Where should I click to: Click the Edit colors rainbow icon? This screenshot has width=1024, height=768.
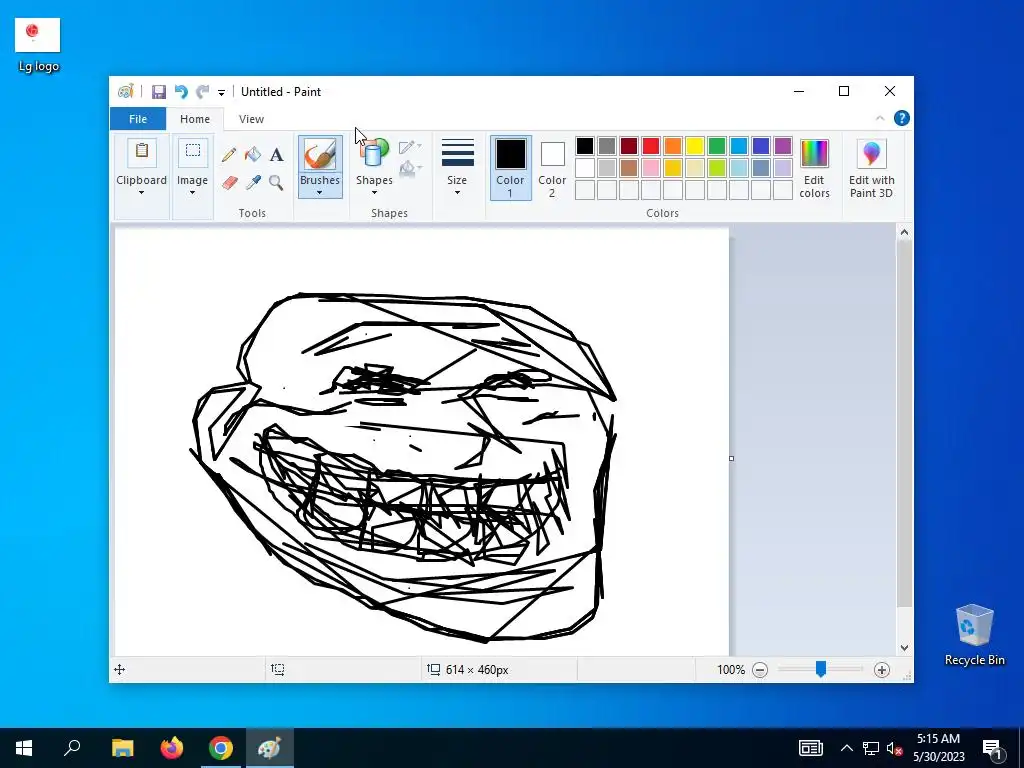tap(814, 153)
